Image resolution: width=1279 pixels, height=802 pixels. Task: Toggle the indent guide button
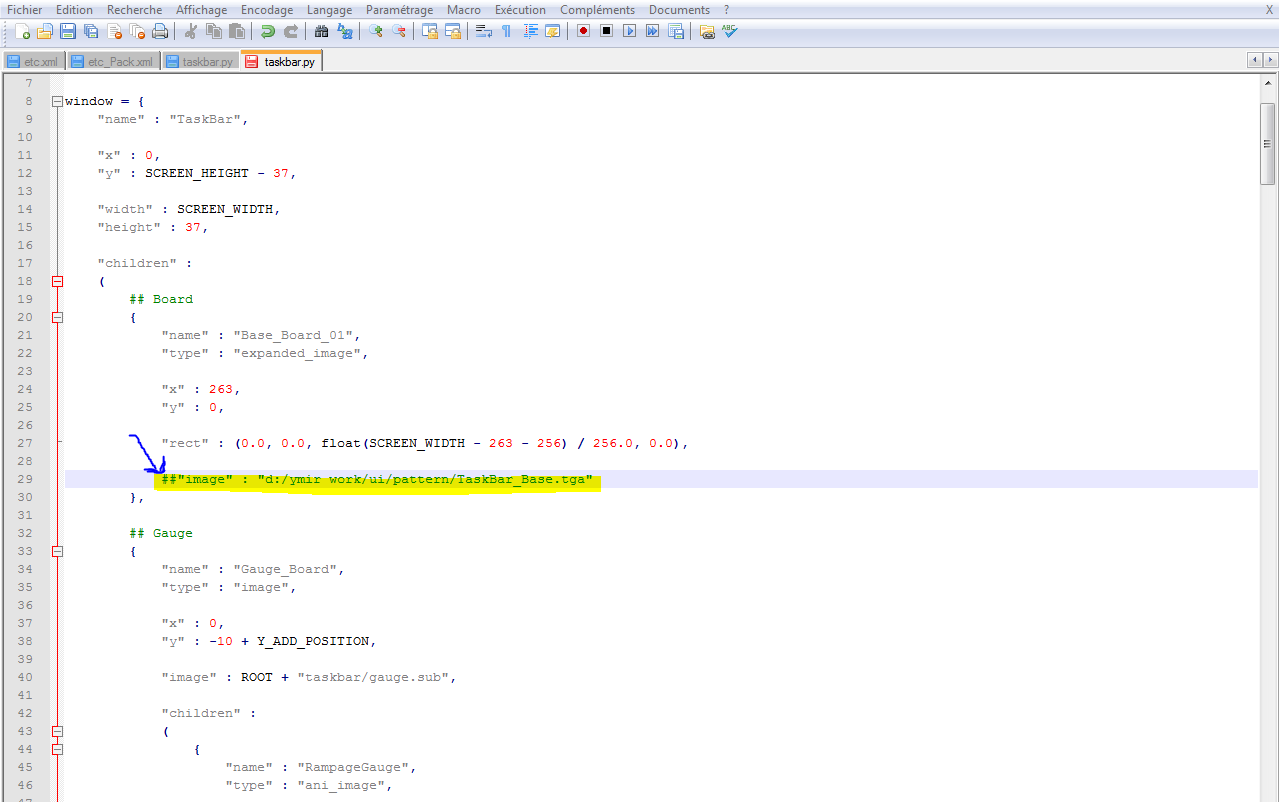coord(529,31)
